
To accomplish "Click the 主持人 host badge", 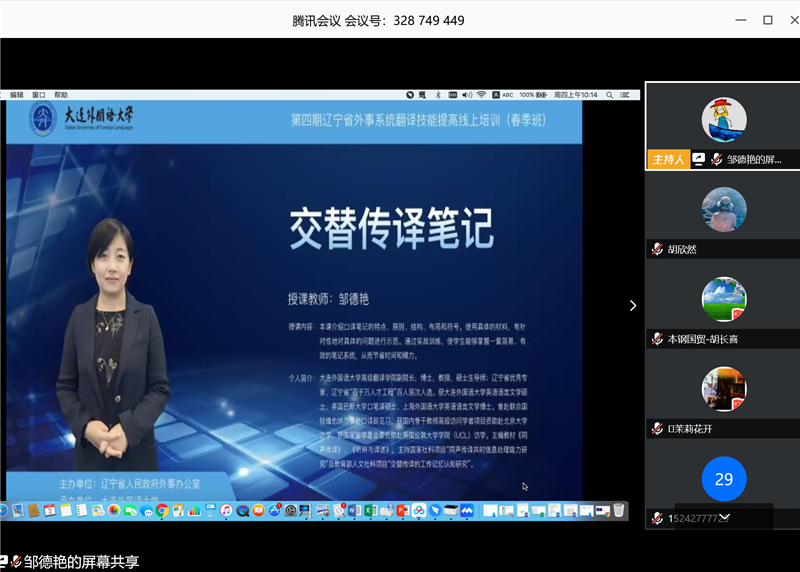I will [x=667, y=159].
